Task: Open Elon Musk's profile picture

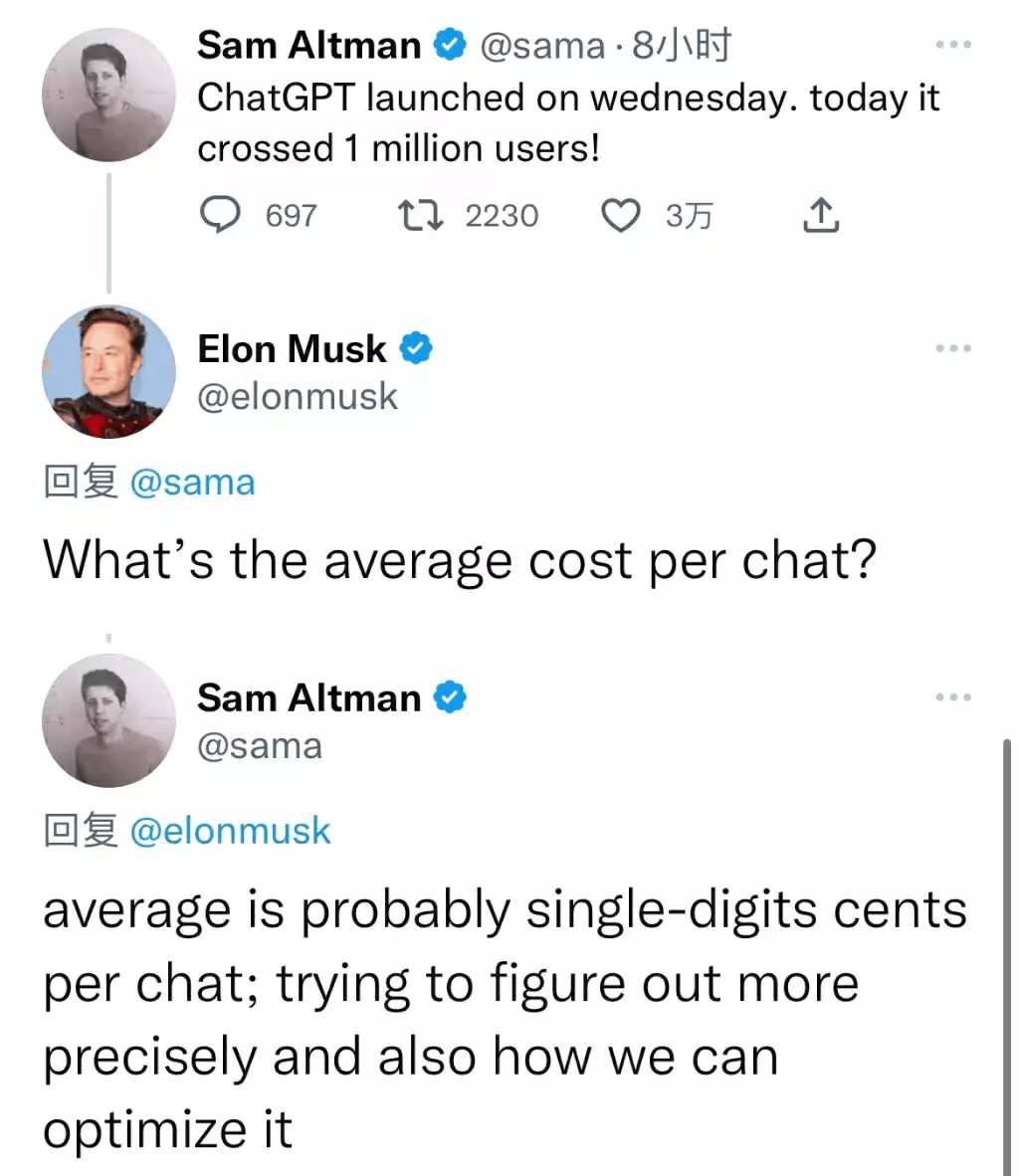Action: (108, 371)
